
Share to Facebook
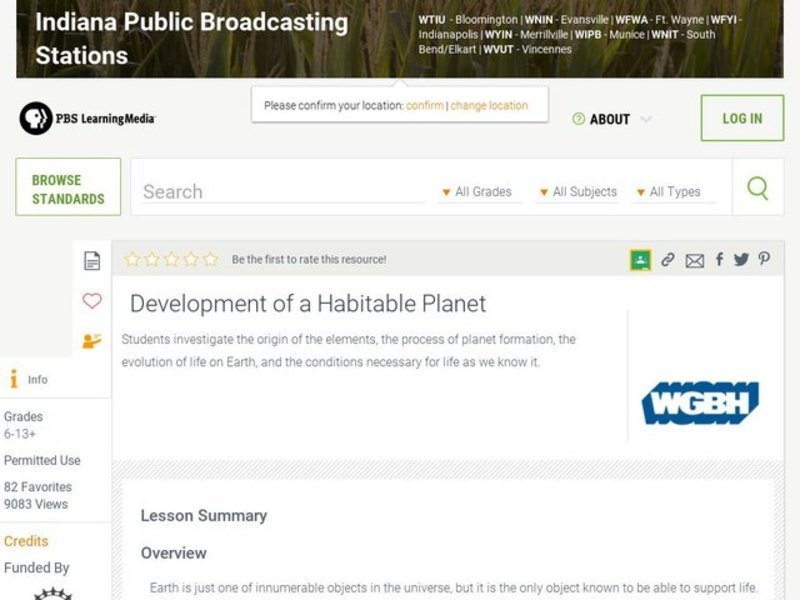(x=718, y=259)
